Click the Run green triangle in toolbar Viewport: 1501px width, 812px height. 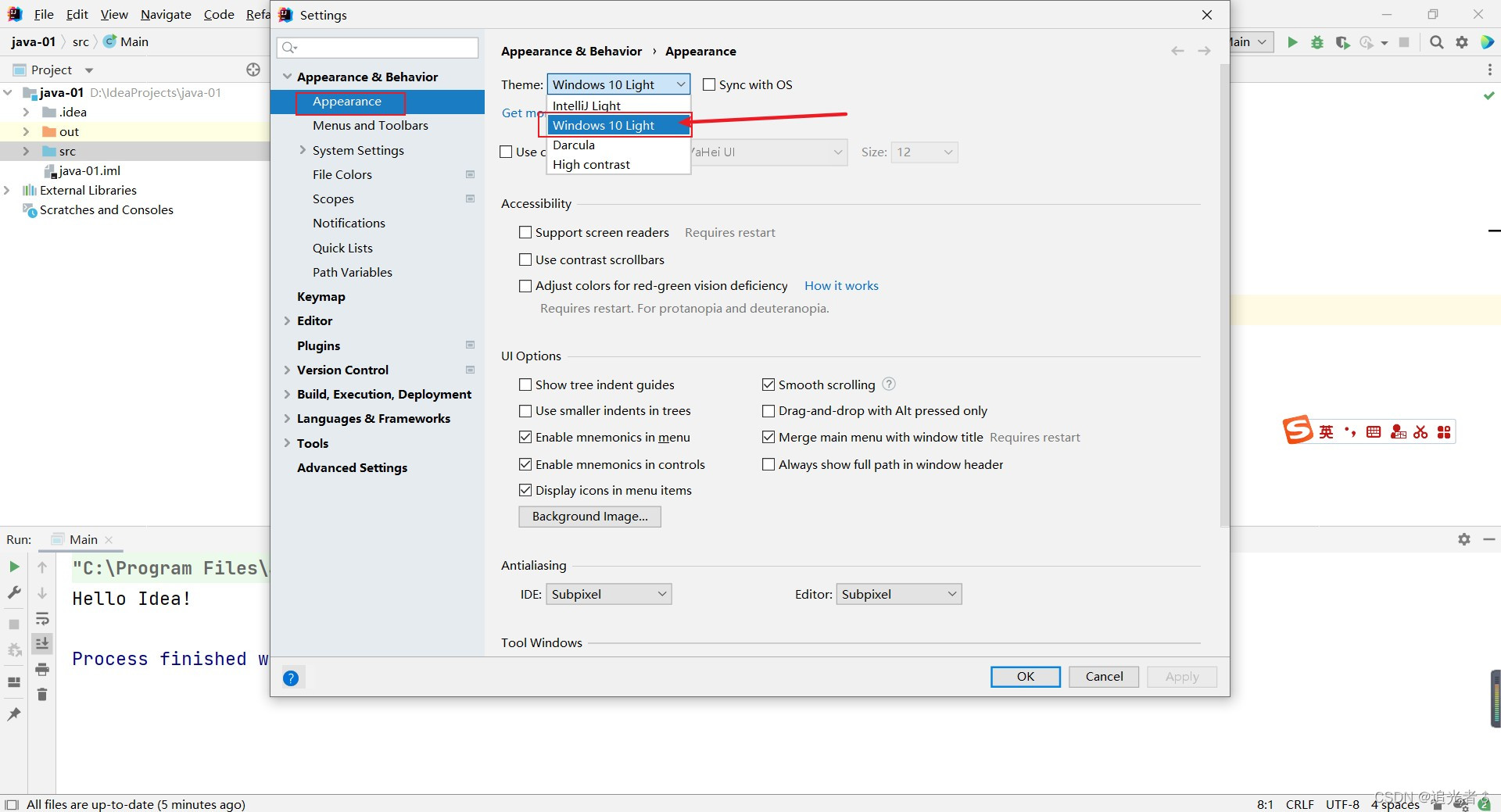click(x=1292, y=42)
